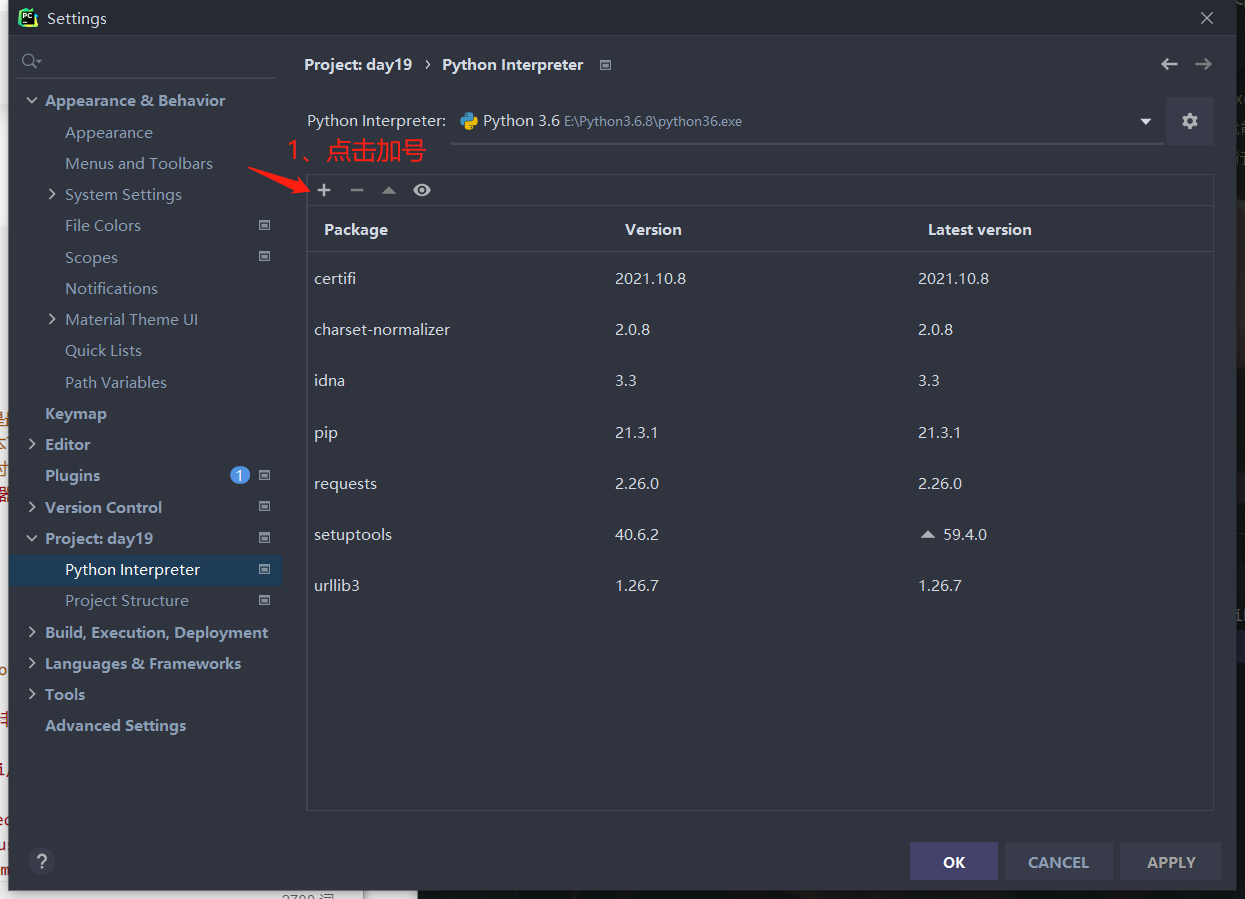Click the OK button
1245x899 pixels.
pyautogui.click(x=954, y=862)
